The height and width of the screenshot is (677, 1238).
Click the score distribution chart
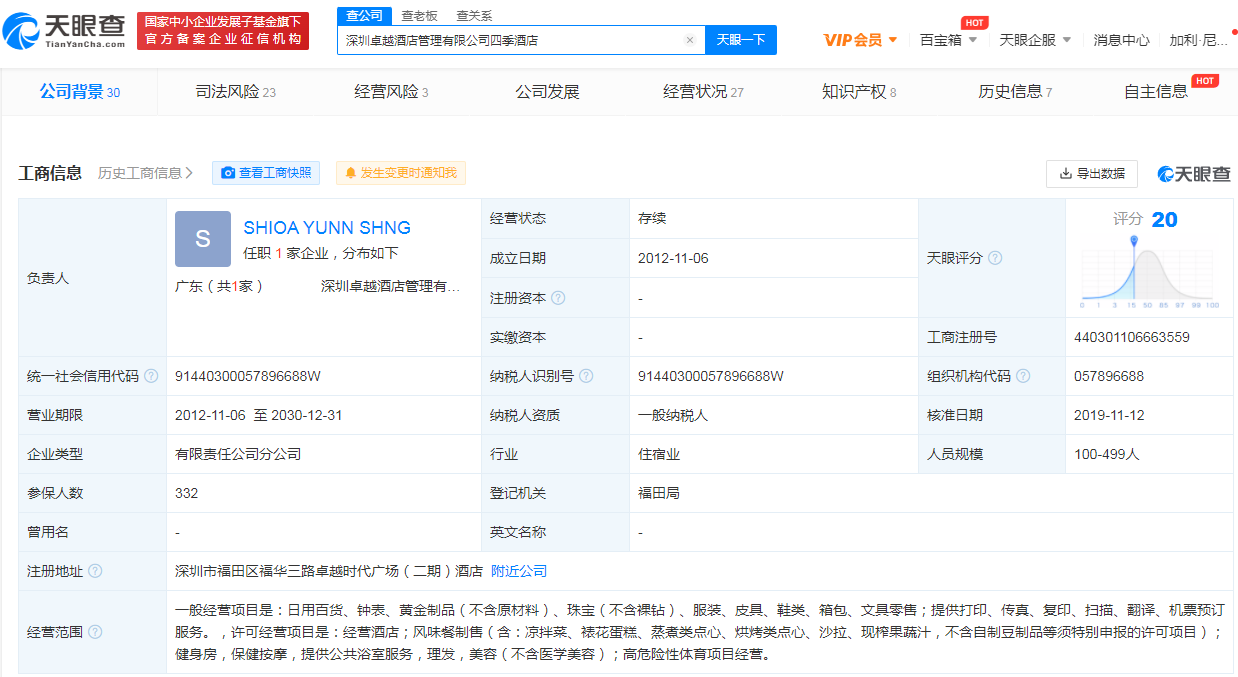1150,271
